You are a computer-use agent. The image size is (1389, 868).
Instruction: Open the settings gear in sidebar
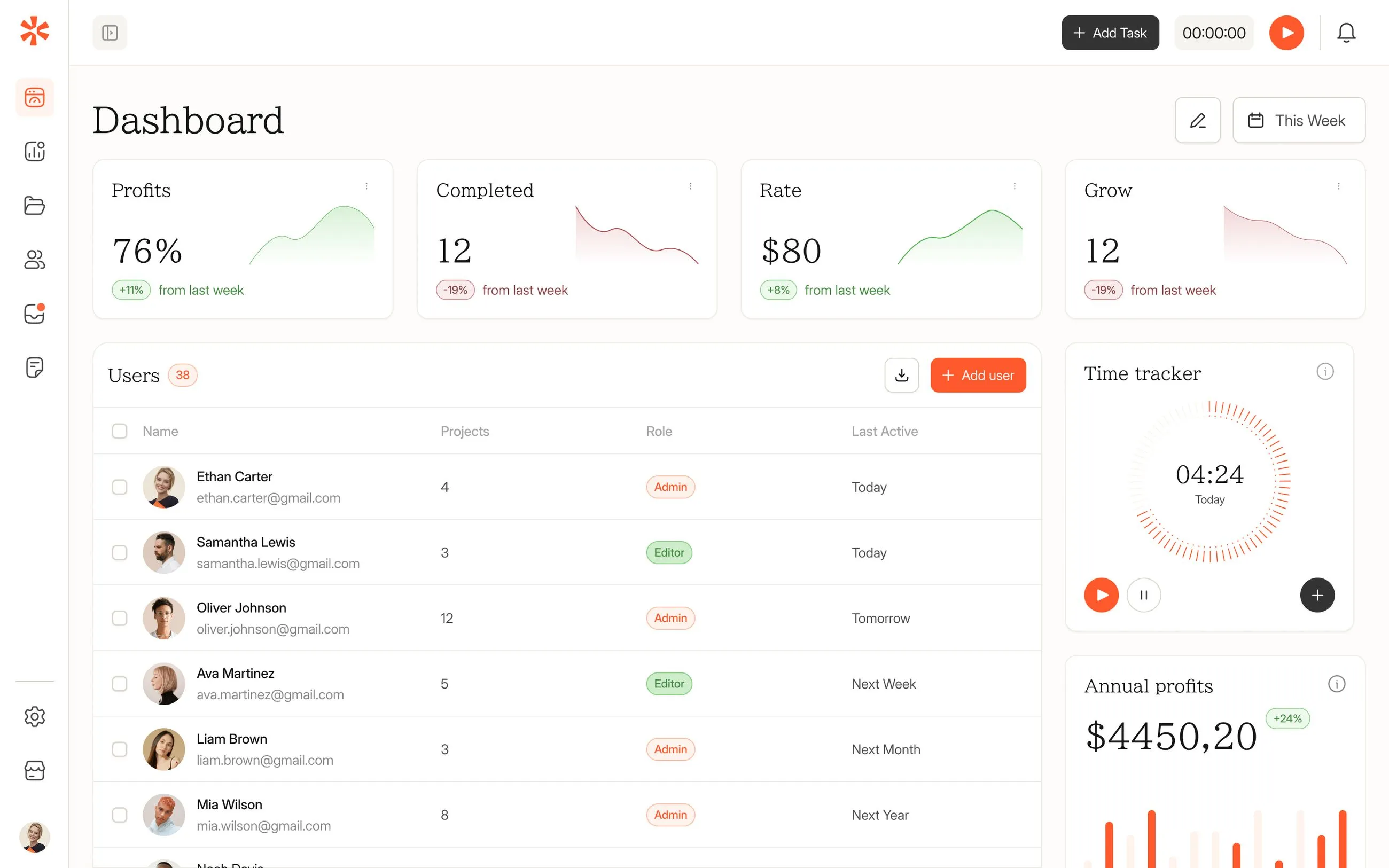click(34, 716)
